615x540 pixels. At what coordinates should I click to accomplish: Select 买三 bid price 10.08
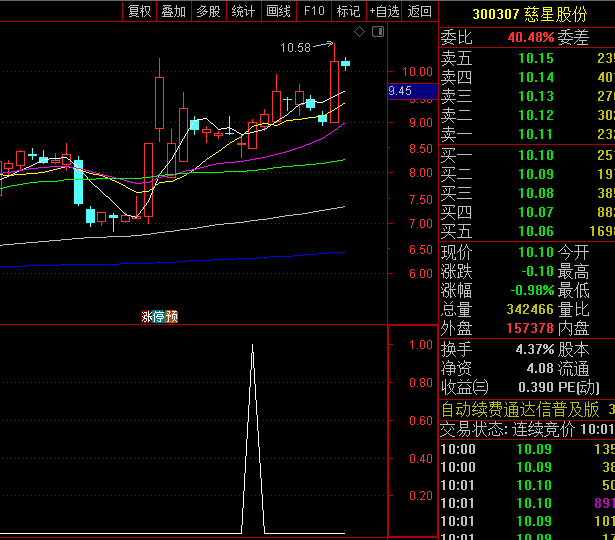pos(536,193)
